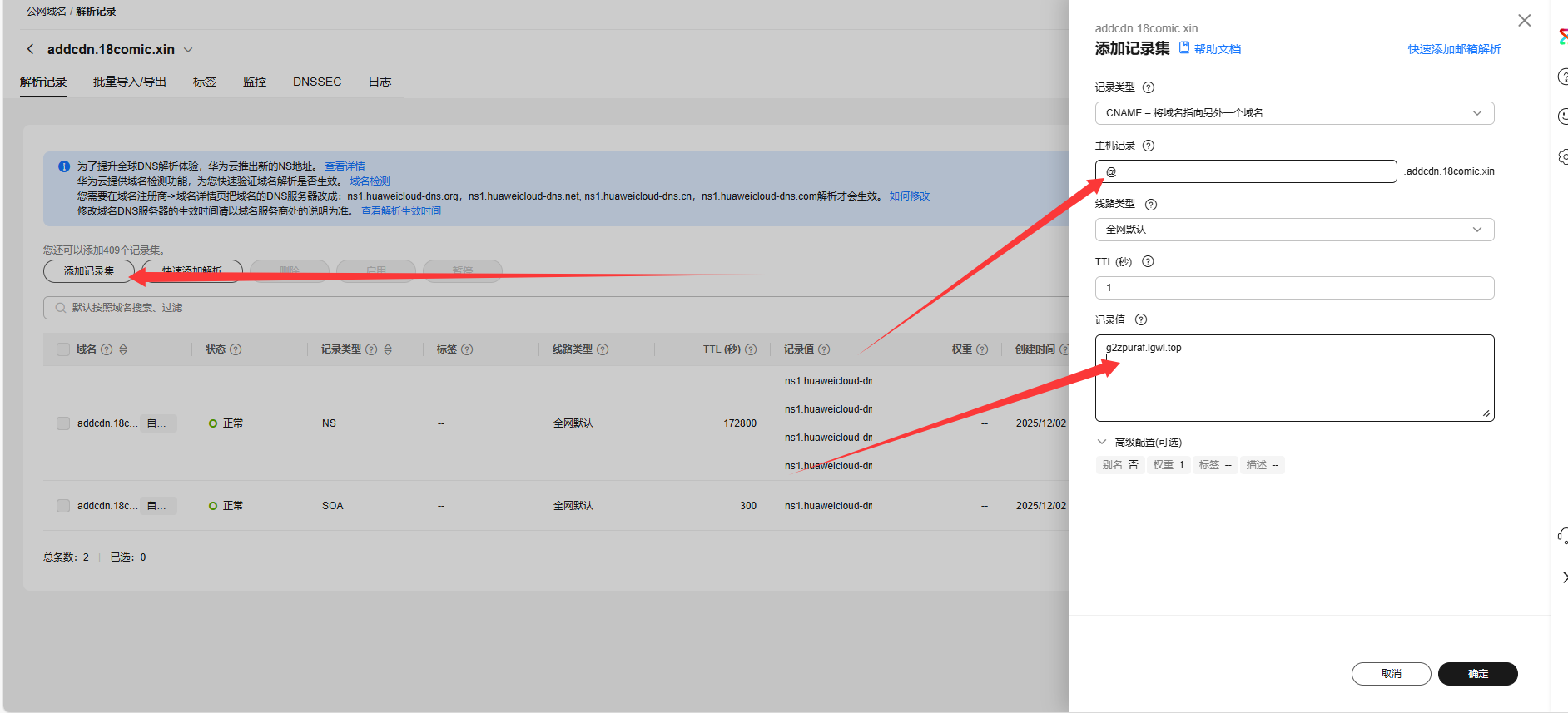This screenshot has width=1568, height=713.
Task: Open the 线路类型 全网默认 dropdown
Action: (x=1293, y=230)
